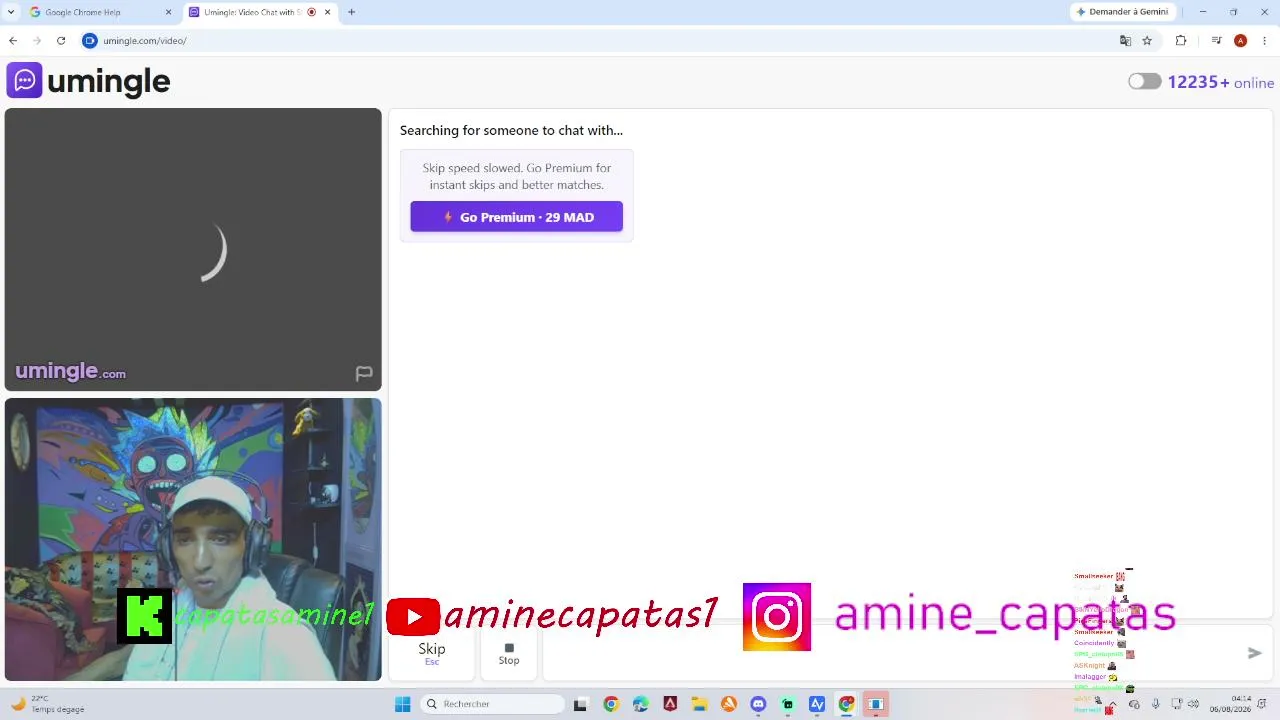Click the site info icon in address bar
The height and width of the screenshot is (720, 1280).
click(89, 41)
